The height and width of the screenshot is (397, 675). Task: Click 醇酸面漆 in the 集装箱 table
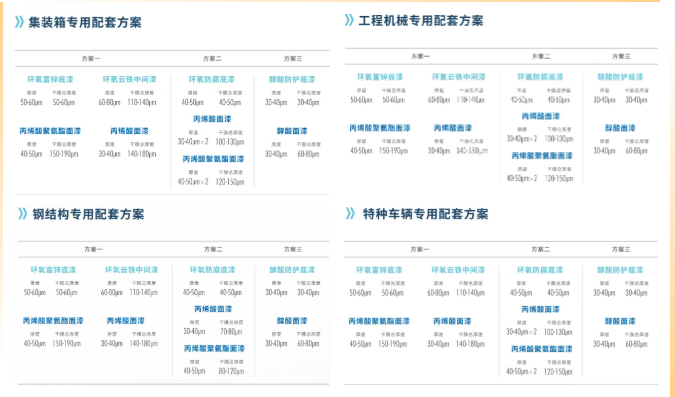[292, 131]
